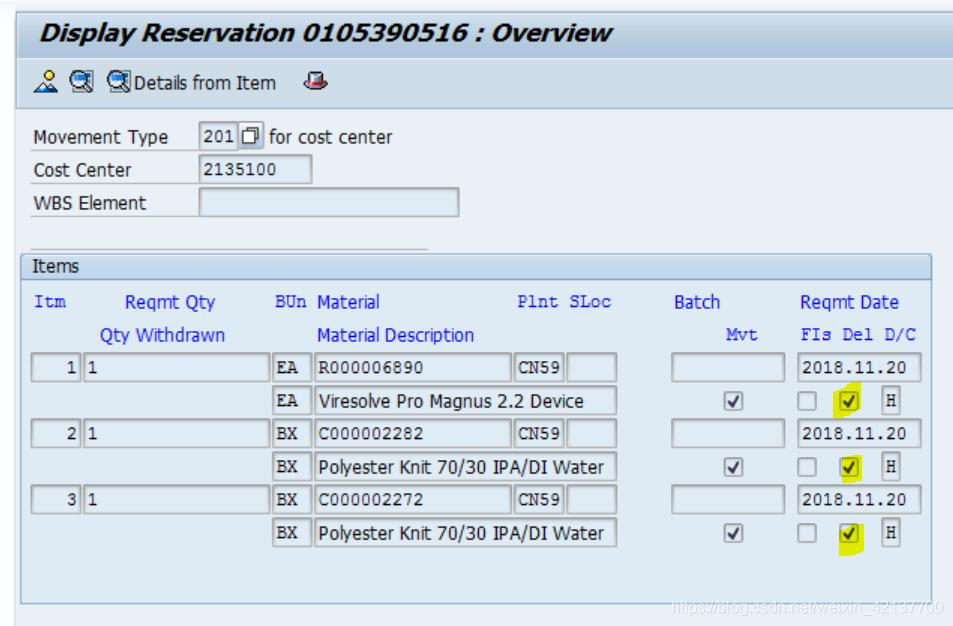Toggle Del checkbox for Viresolve Pro Magnus
The height and width of the screenshot is (626, 953).
coord(848,401)
